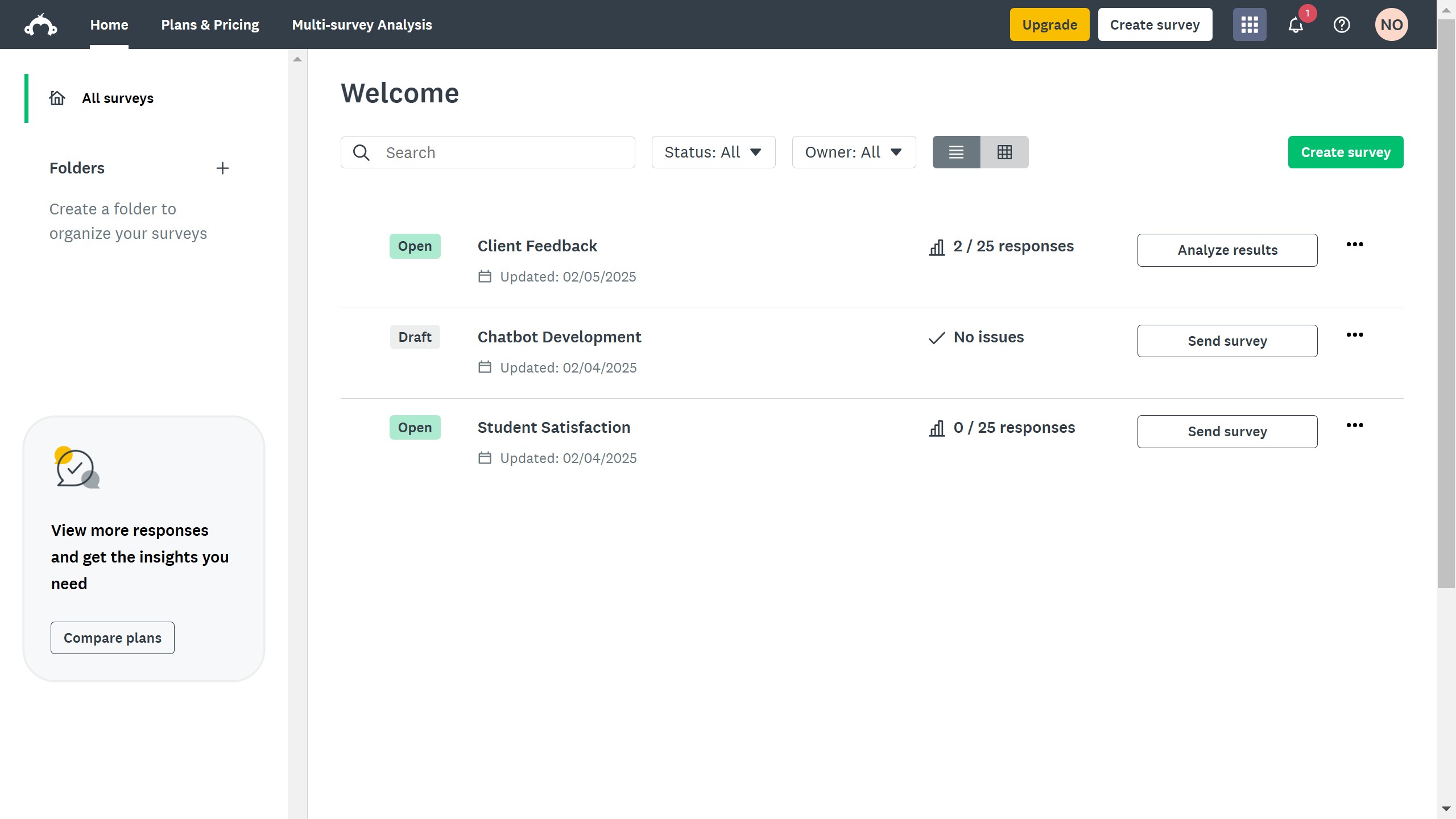Open the Chatbot Development survey title
1456x819 pixels.
(x=559, y=337)
